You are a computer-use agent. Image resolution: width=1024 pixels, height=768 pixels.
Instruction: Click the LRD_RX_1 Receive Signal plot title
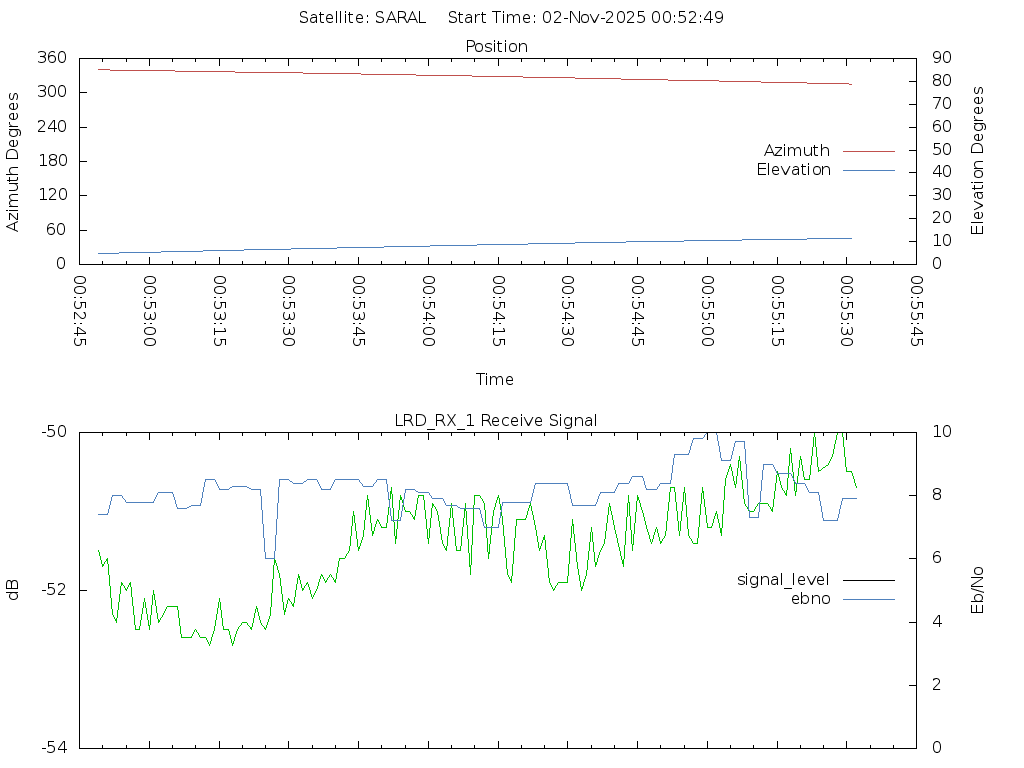(496, 420)
